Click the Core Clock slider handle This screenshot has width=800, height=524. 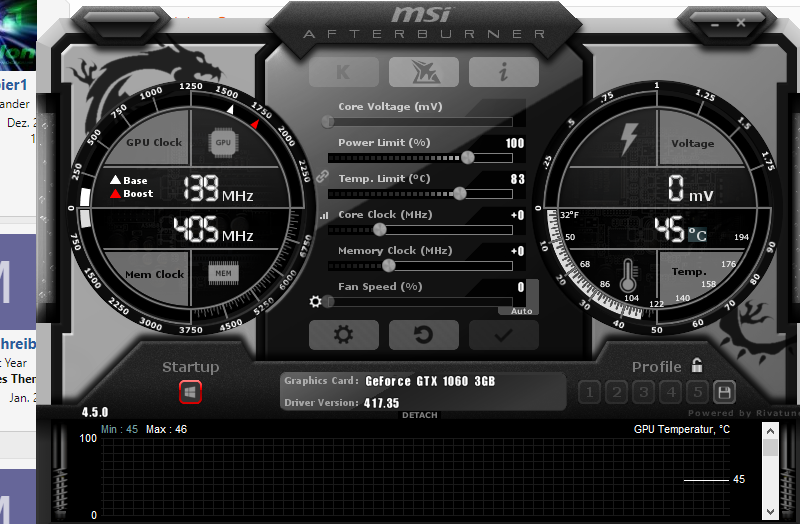[380, 230]
